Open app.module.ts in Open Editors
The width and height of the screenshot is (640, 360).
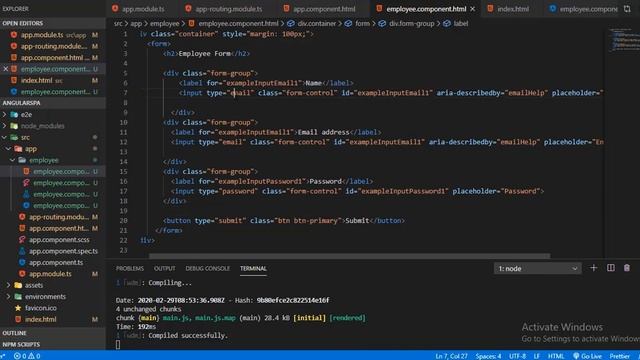[x=53, y=35]
